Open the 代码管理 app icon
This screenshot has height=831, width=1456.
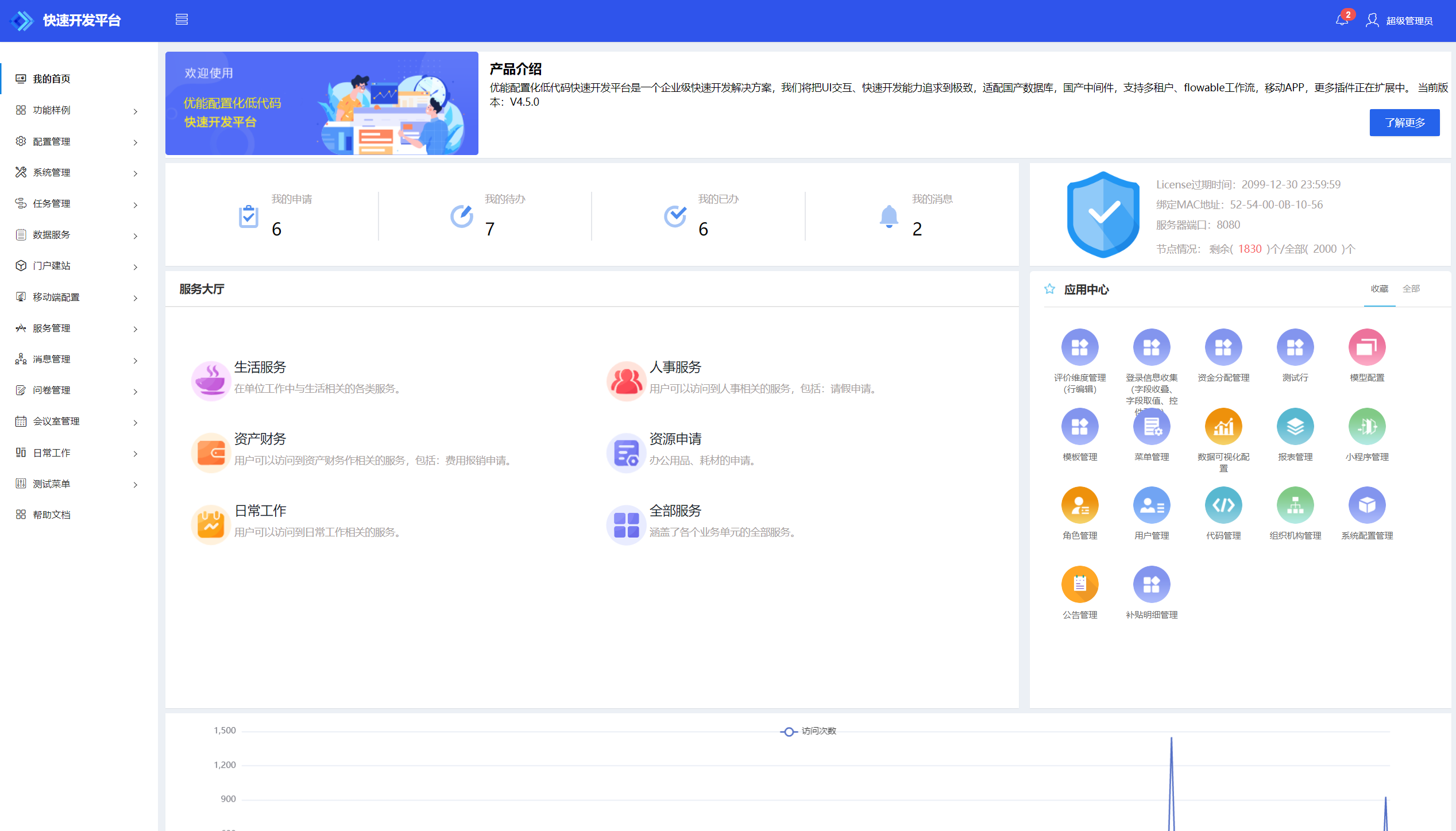point(1223,505)
